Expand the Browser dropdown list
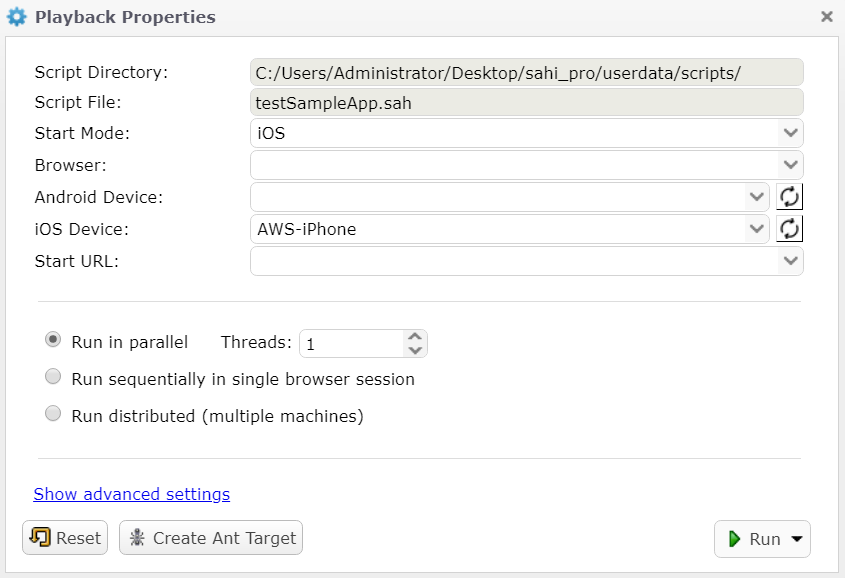 pos(790,165)
